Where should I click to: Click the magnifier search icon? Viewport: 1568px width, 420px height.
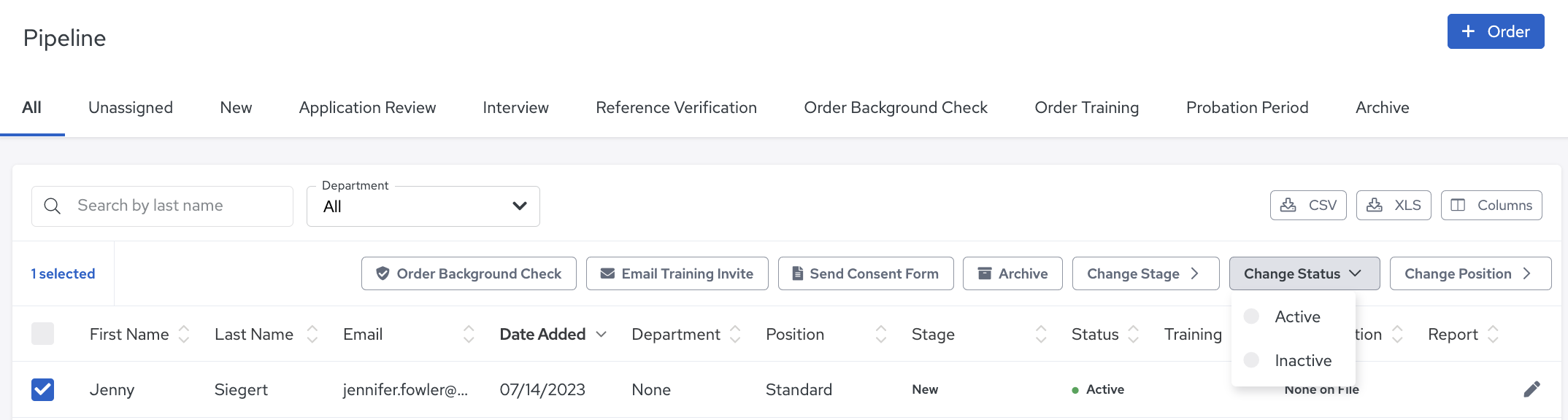point(52,206)
